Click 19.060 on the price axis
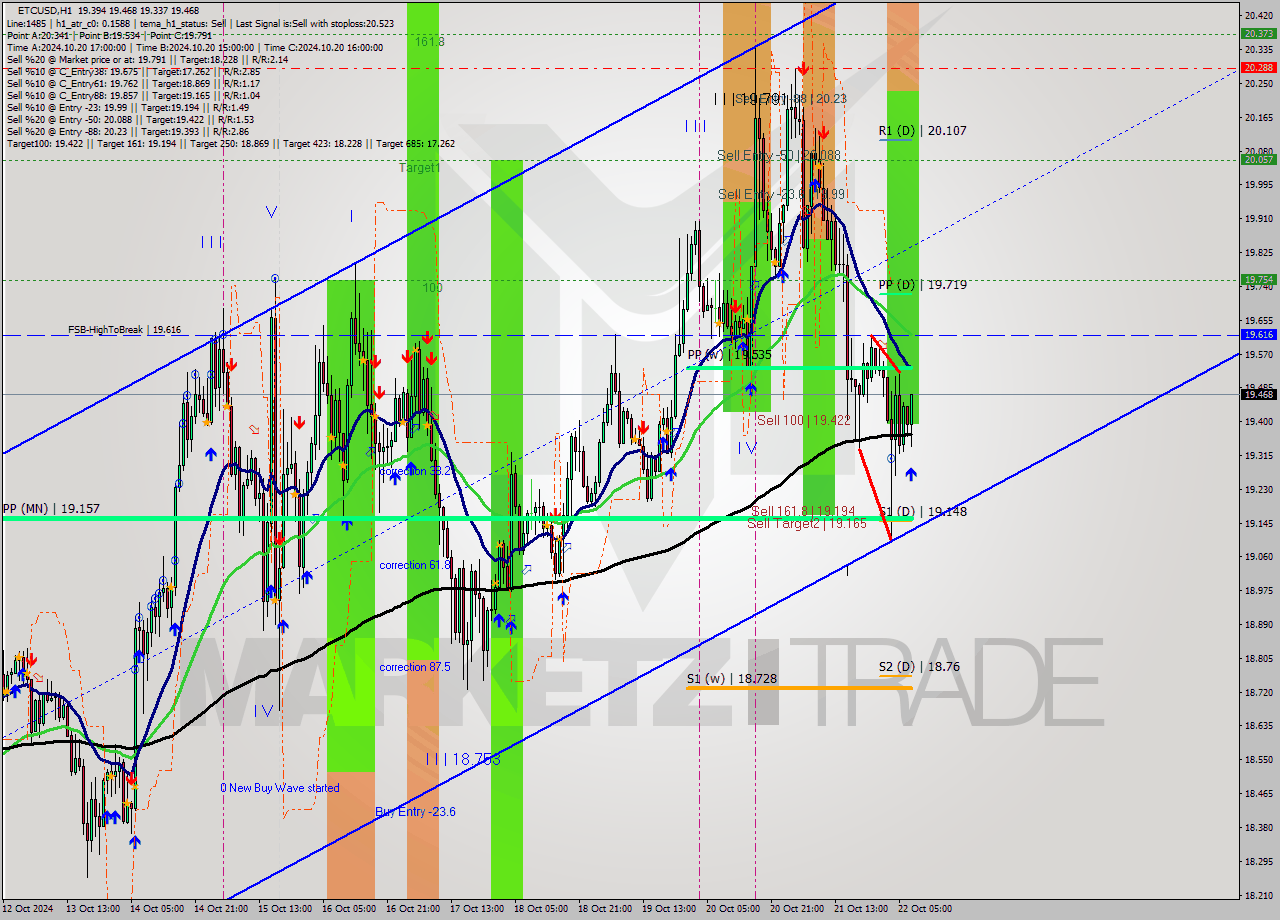Screen dimensions: 1280x920 click(x=1258, y=557)
